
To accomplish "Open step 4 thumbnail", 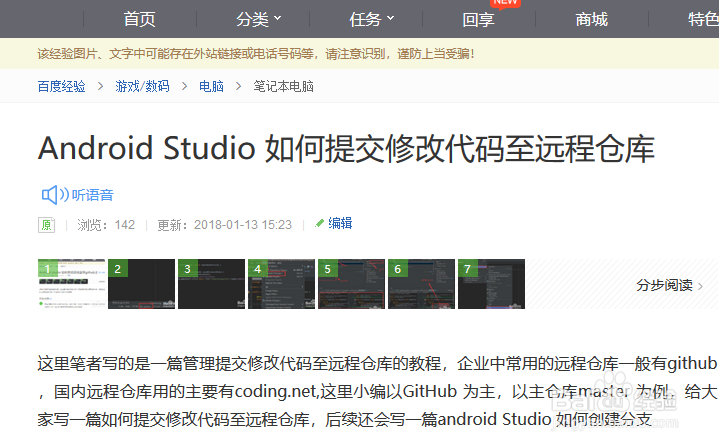I will point(282,284).
